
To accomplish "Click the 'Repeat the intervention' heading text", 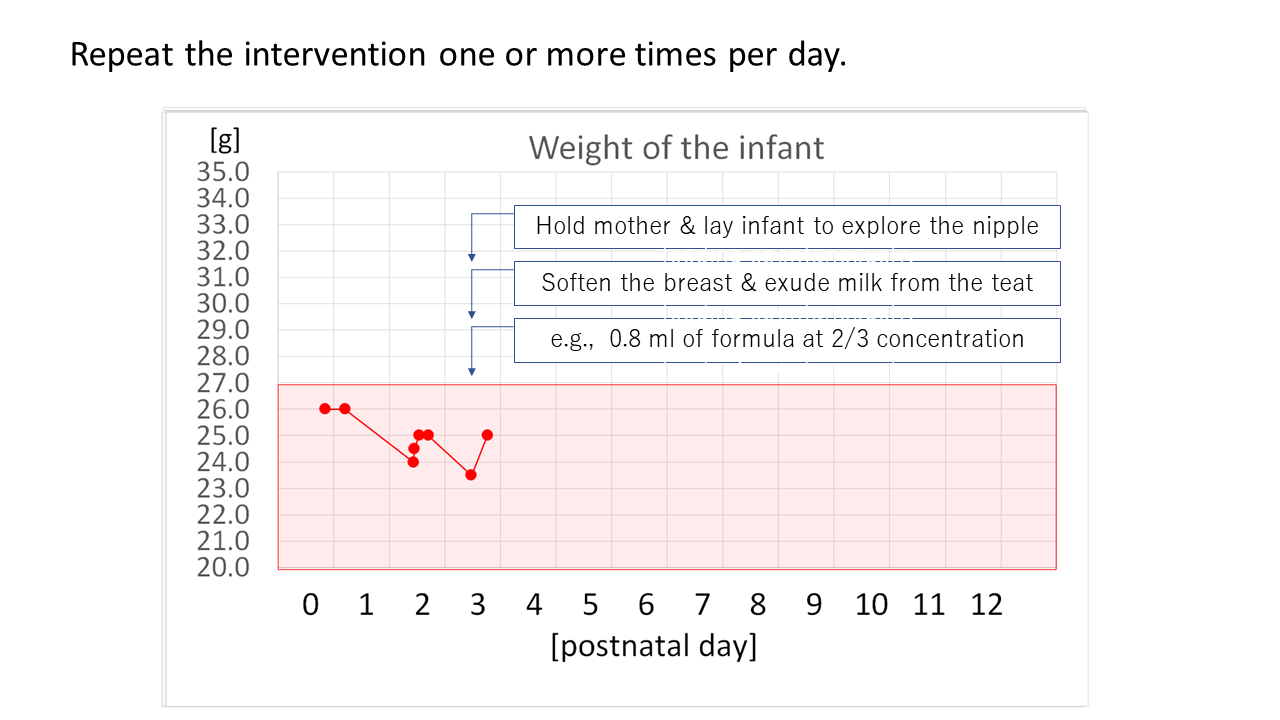I will coord(458,54).
